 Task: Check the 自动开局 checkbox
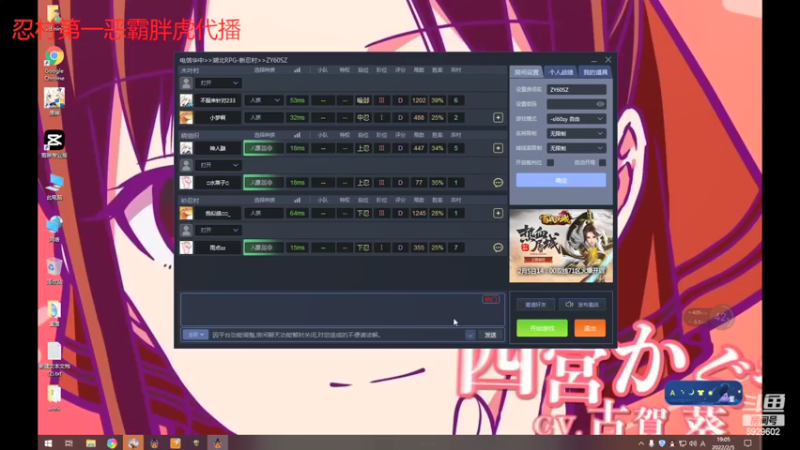click(602, 163)
